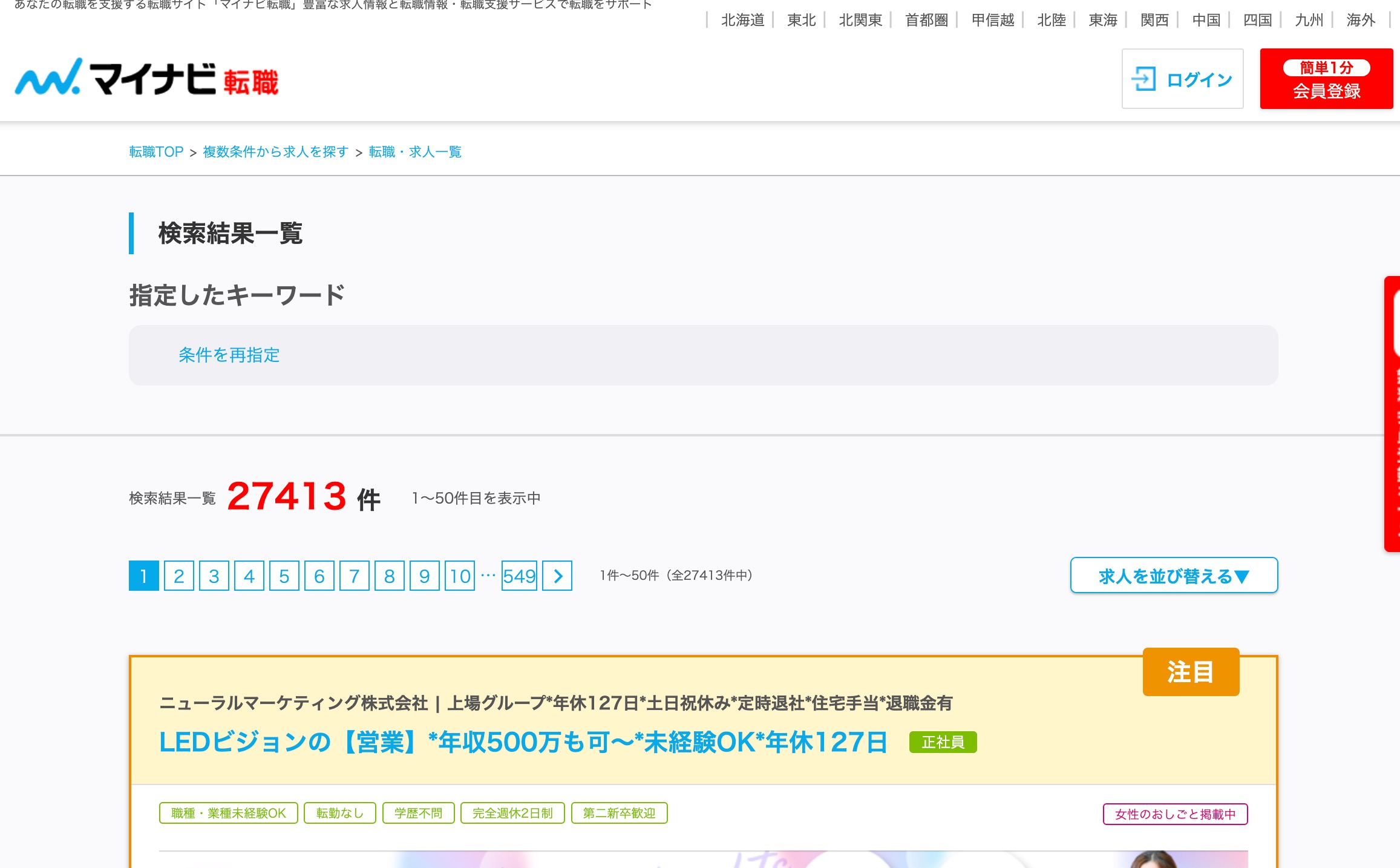Screen dimensions: 1400x868
Task: Go to next results page arrow
Action: (x=557, y=576)
